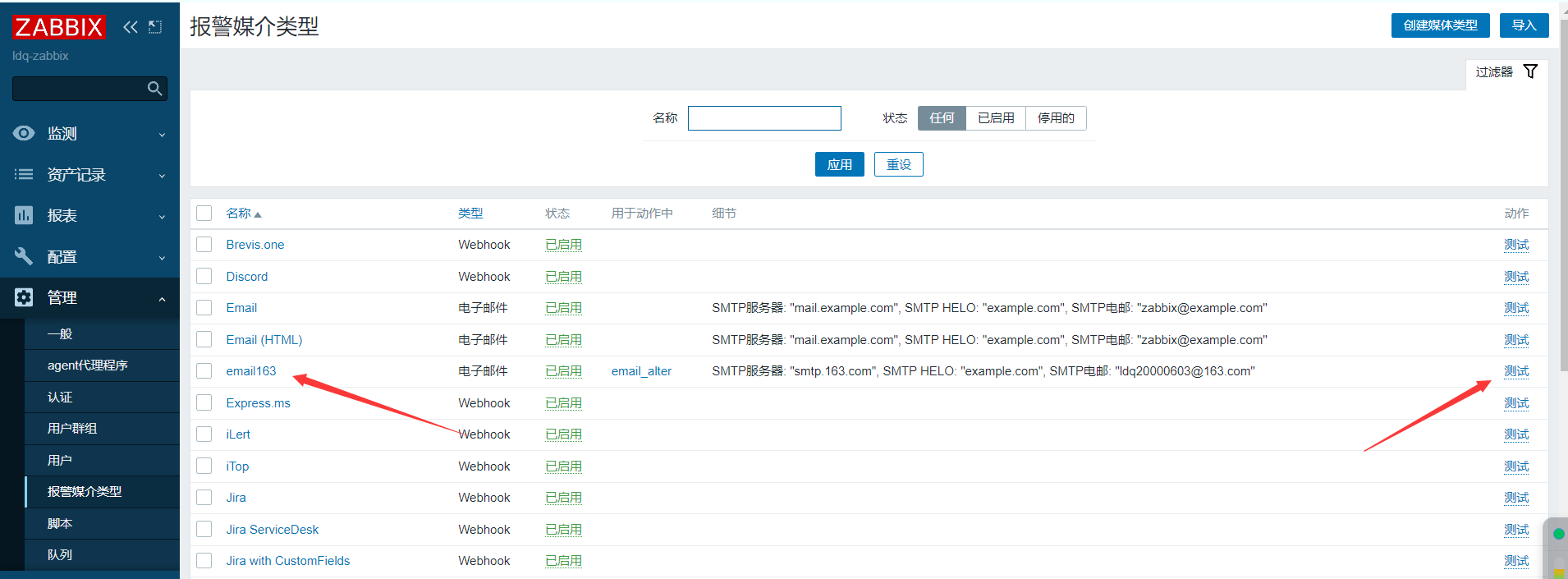1568x579 pixels.
Task: Click 测试 link for email163 row
Action: point(1515,371)
